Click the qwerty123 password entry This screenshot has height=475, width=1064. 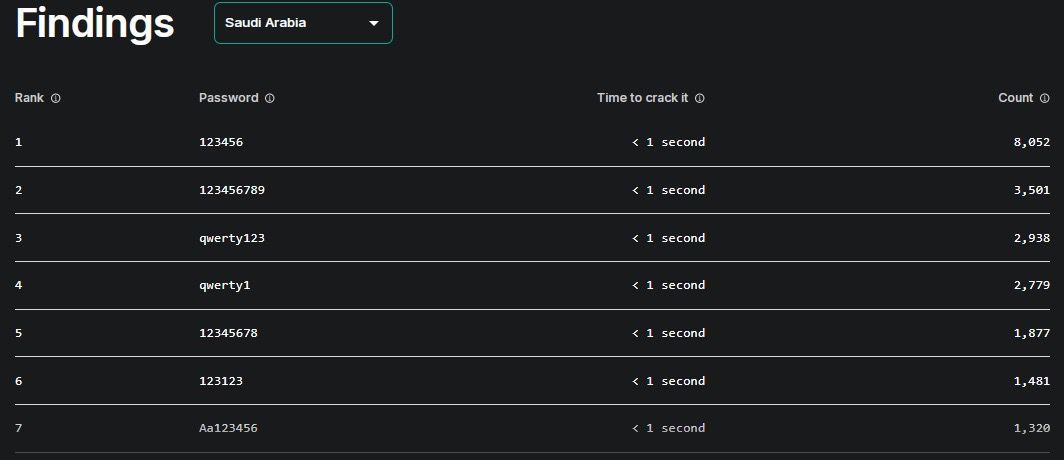pos(232,238)
